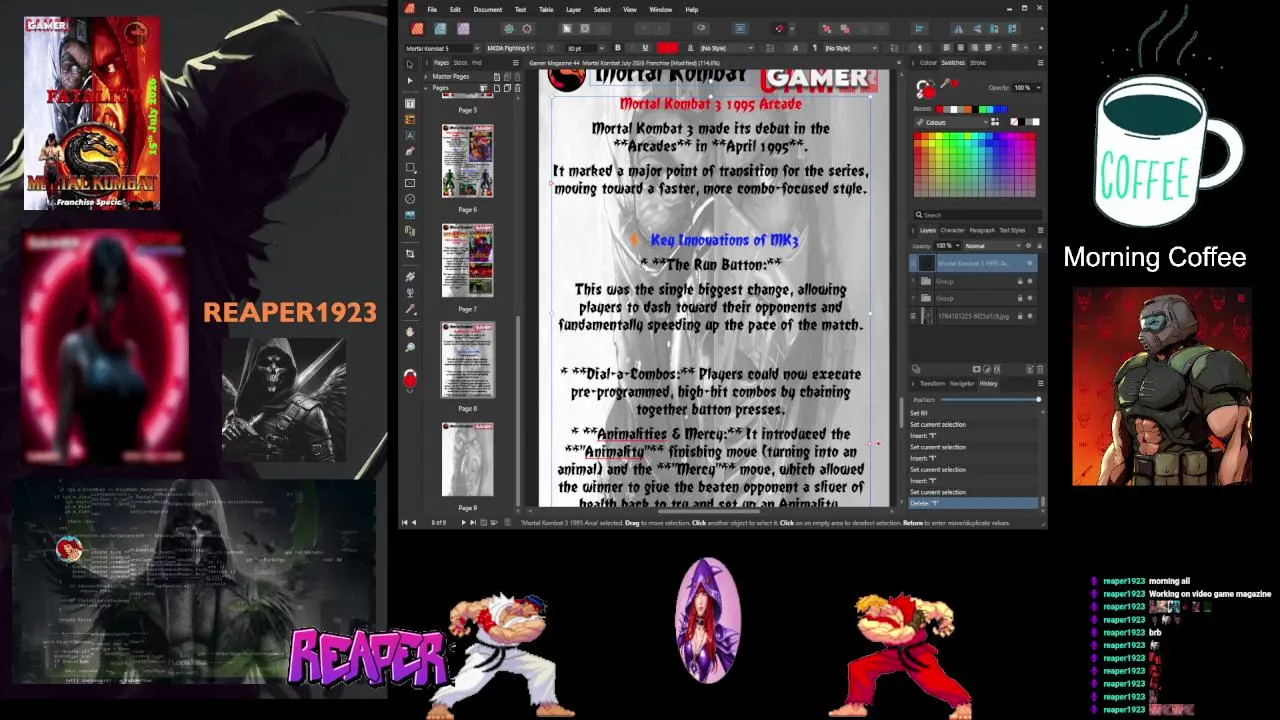Select the Pen tool
Screen dimensions: 1280x720
tap(410, 151)
